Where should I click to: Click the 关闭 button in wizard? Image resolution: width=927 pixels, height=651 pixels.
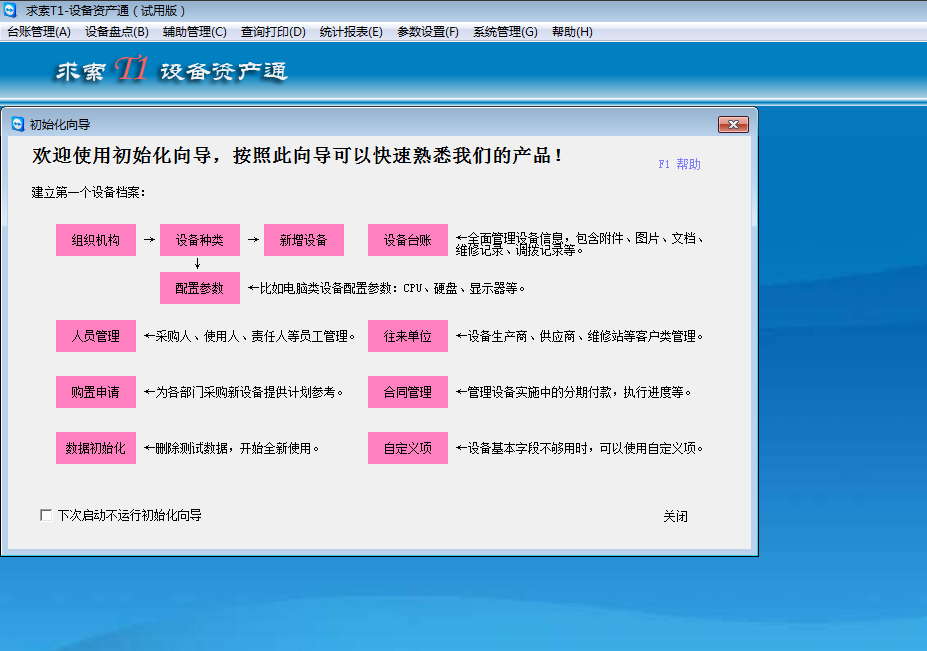click(x=675, y=516)
